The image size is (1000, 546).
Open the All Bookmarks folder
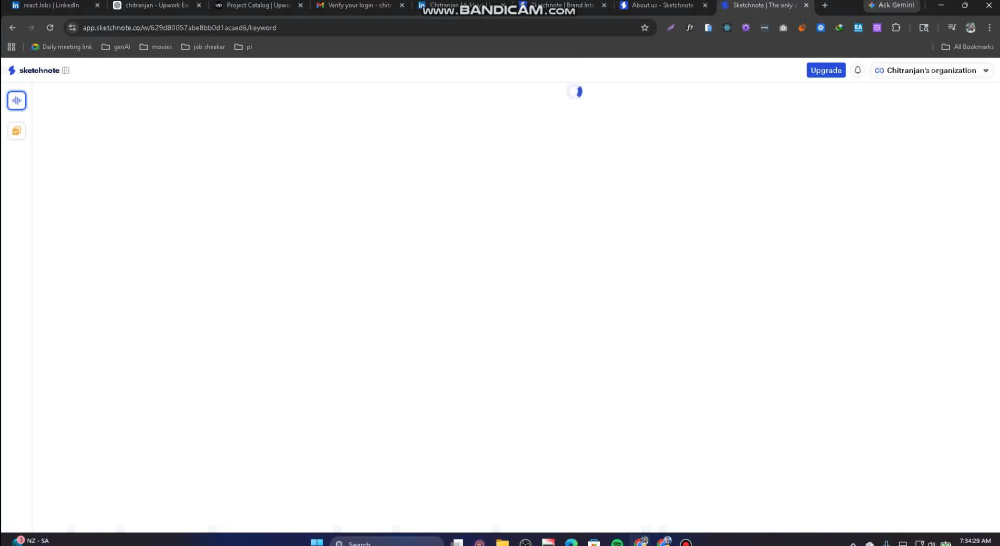pos(967,47)
